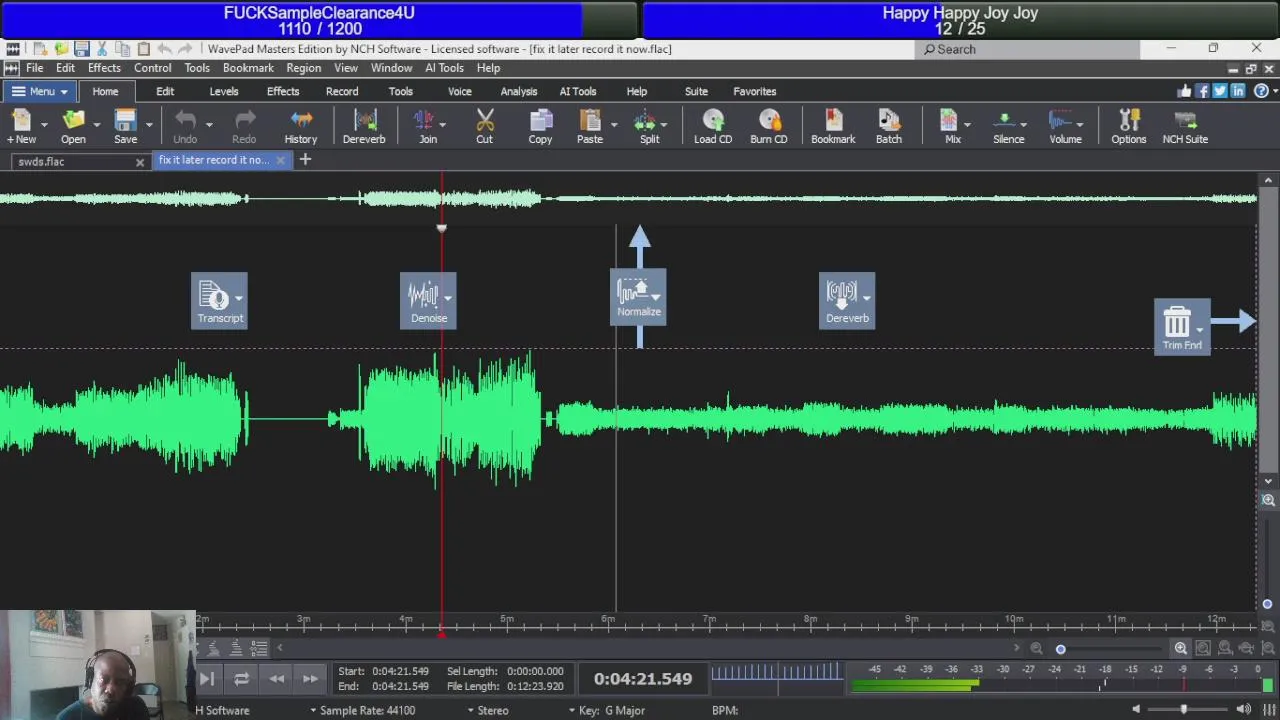Click the LinkedIn share icon
Screen dimensions: 1280x720
click(1238, 91)
